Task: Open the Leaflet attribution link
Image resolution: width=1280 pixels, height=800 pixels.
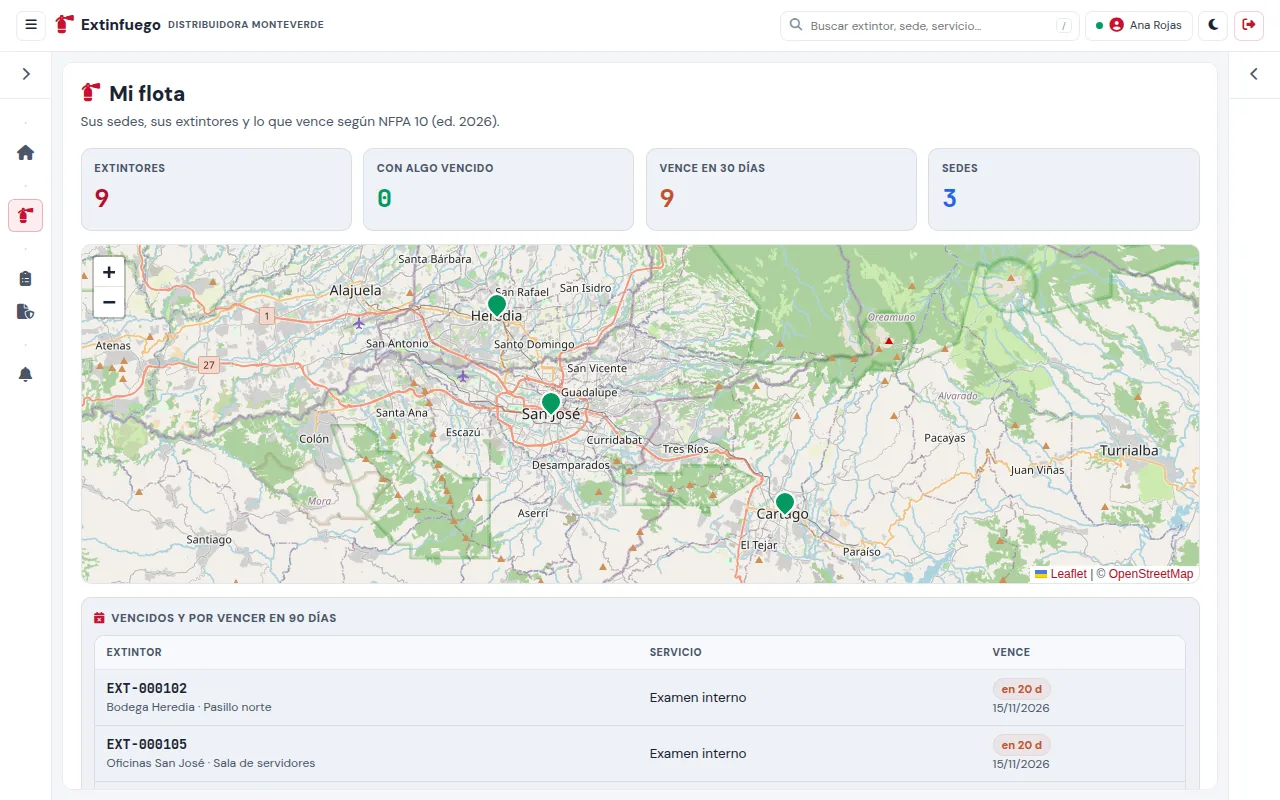Action: [x=1061, y=574]
